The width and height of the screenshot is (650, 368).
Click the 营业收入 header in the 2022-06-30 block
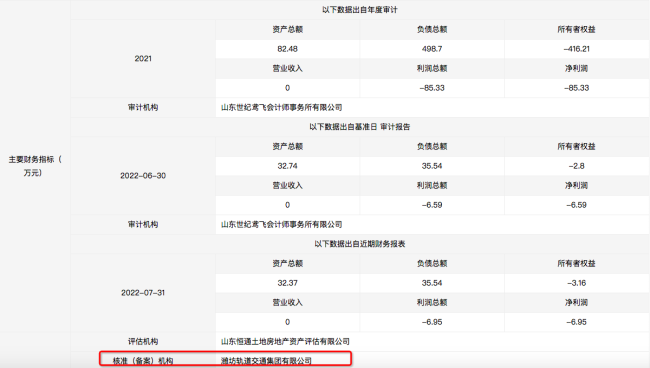(287, 185)
